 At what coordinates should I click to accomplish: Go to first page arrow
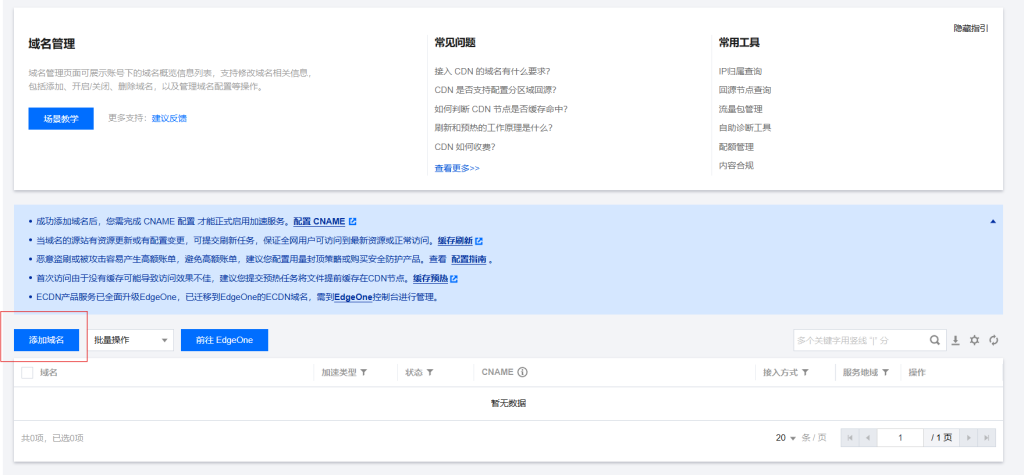pos(850,438)
